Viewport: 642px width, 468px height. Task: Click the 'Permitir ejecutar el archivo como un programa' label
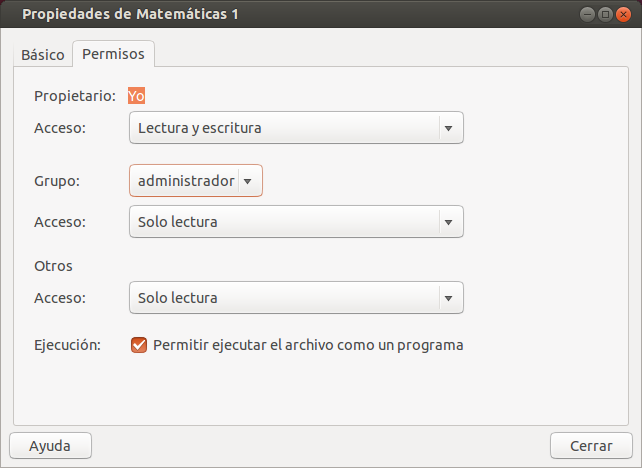point(308,345)
